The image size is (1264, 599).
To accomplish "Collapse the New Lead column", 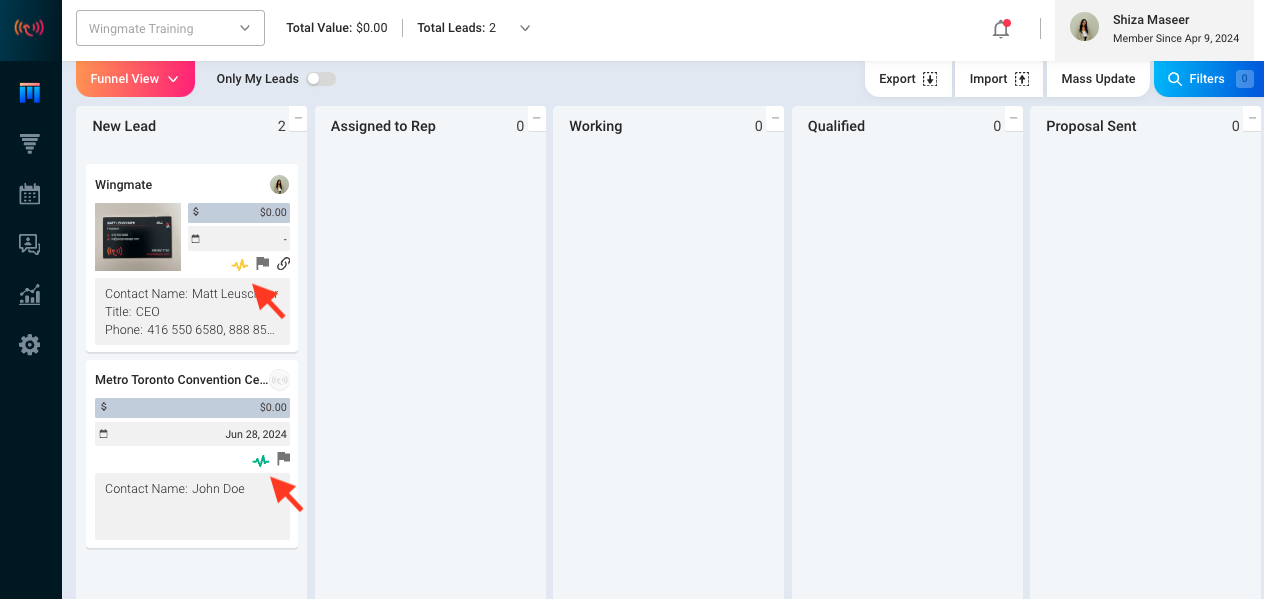I will 298,118.
